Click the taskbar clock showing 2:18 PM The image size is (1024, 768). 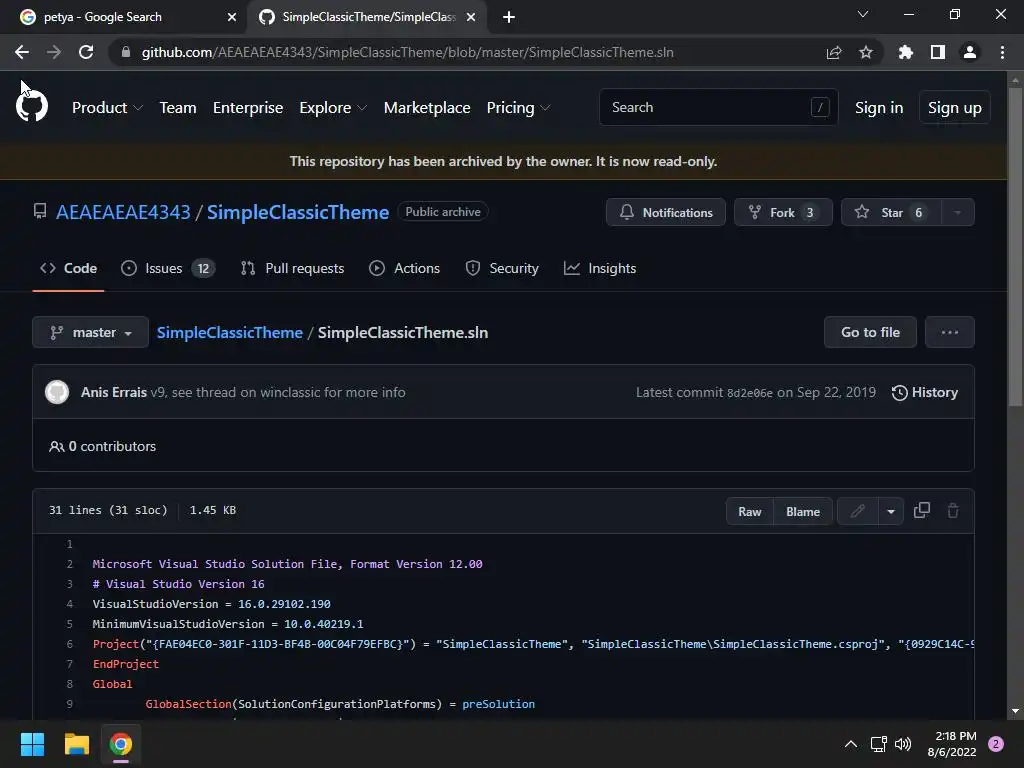[952, 744]
